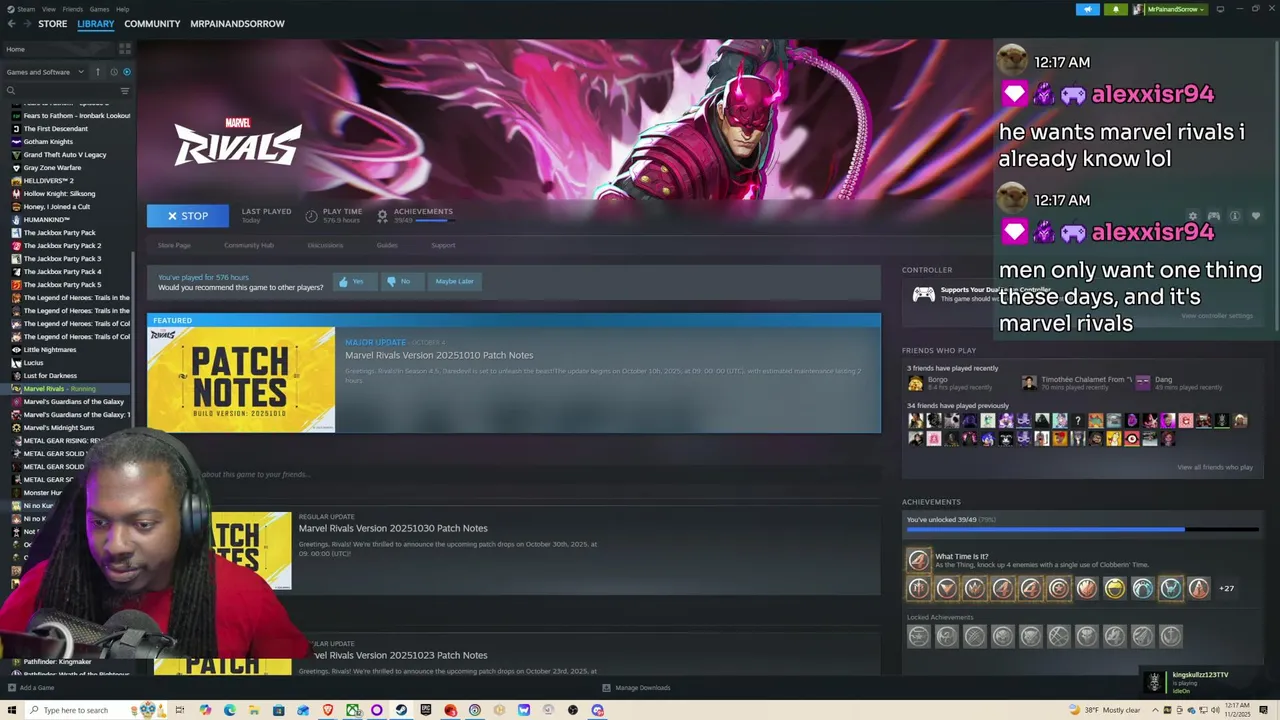Select The Jackbox Party Pack 3
1280x720 pixels.
point(62,258)
